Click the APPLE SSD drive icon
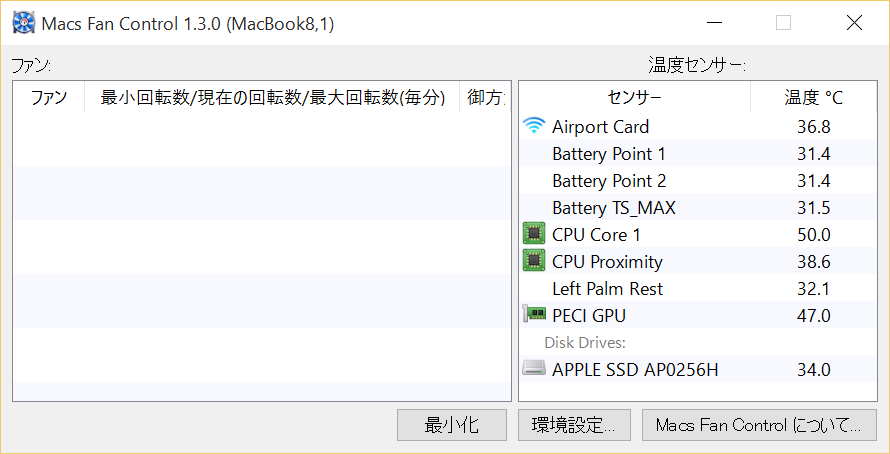The width and height of the screenshot is (890, 454). [534, 368]
